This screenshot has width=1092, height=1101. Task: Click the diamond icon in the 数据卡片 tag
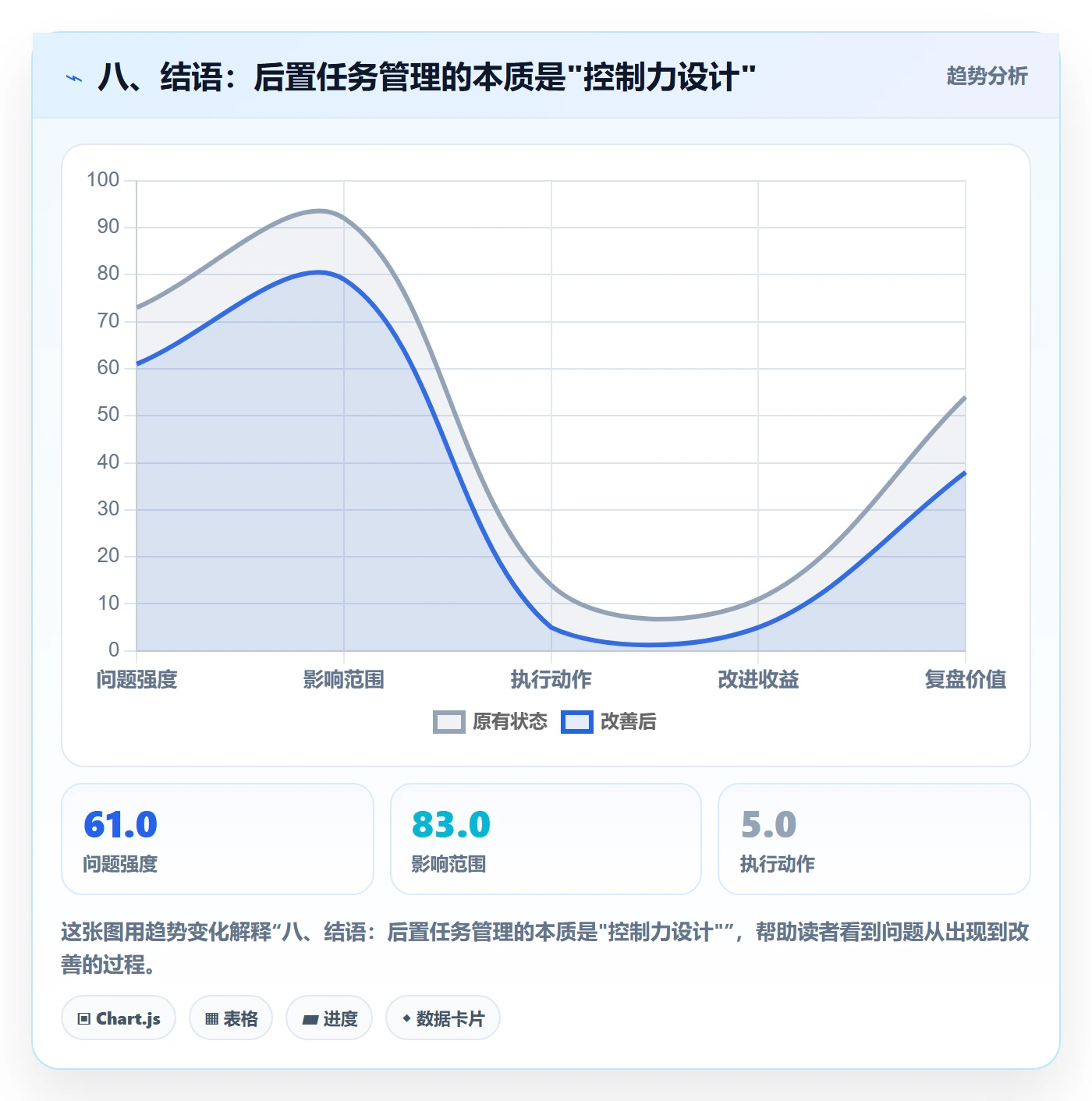point(406,1018)
